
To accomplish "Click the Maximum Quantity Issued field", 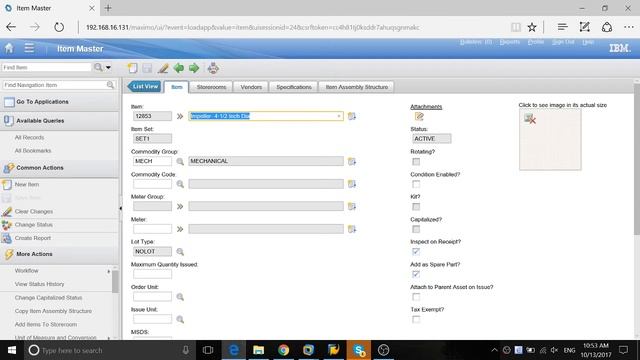I will point(152,274).
